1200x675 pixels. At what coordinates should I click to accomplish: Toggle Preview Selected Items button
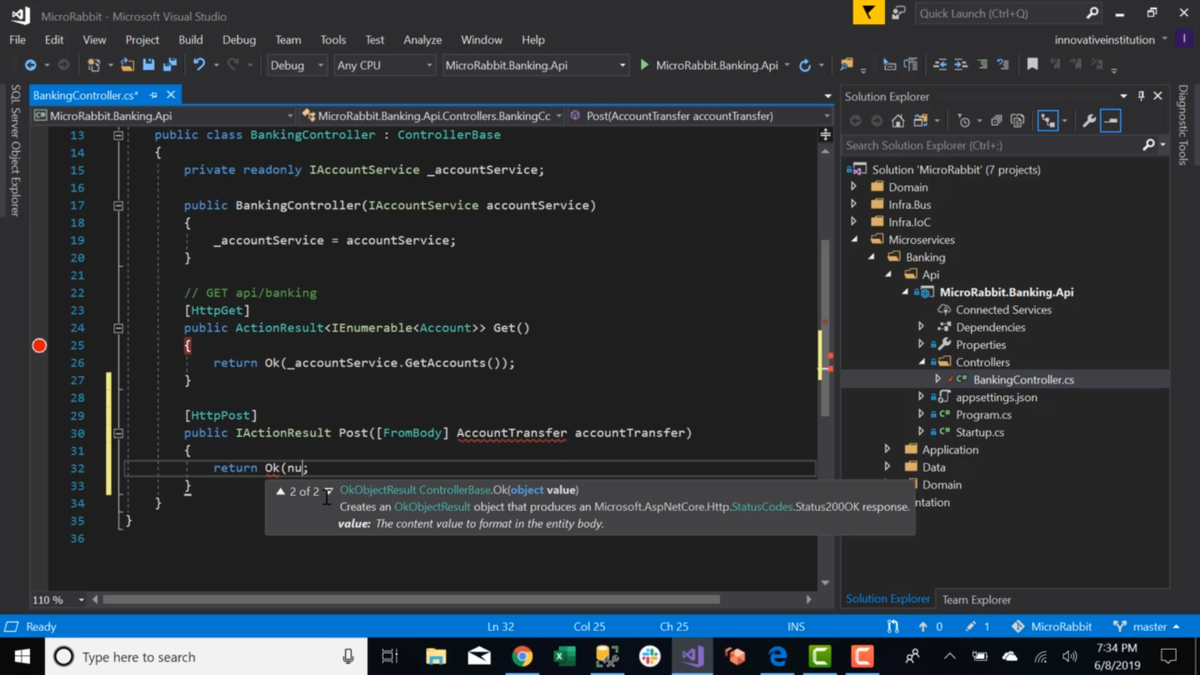pos(1111,121)
